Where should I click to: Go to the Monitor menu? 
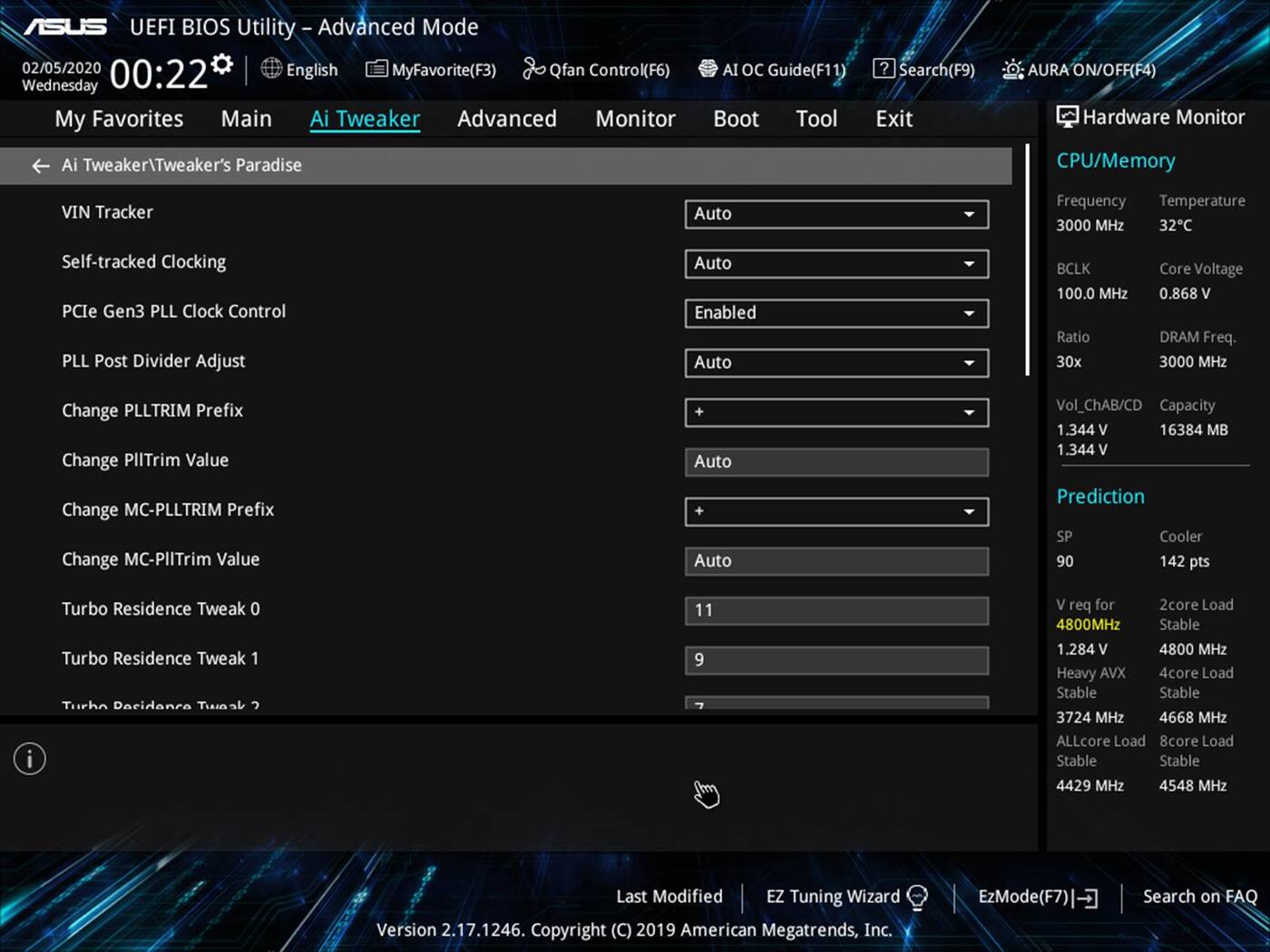634,118
